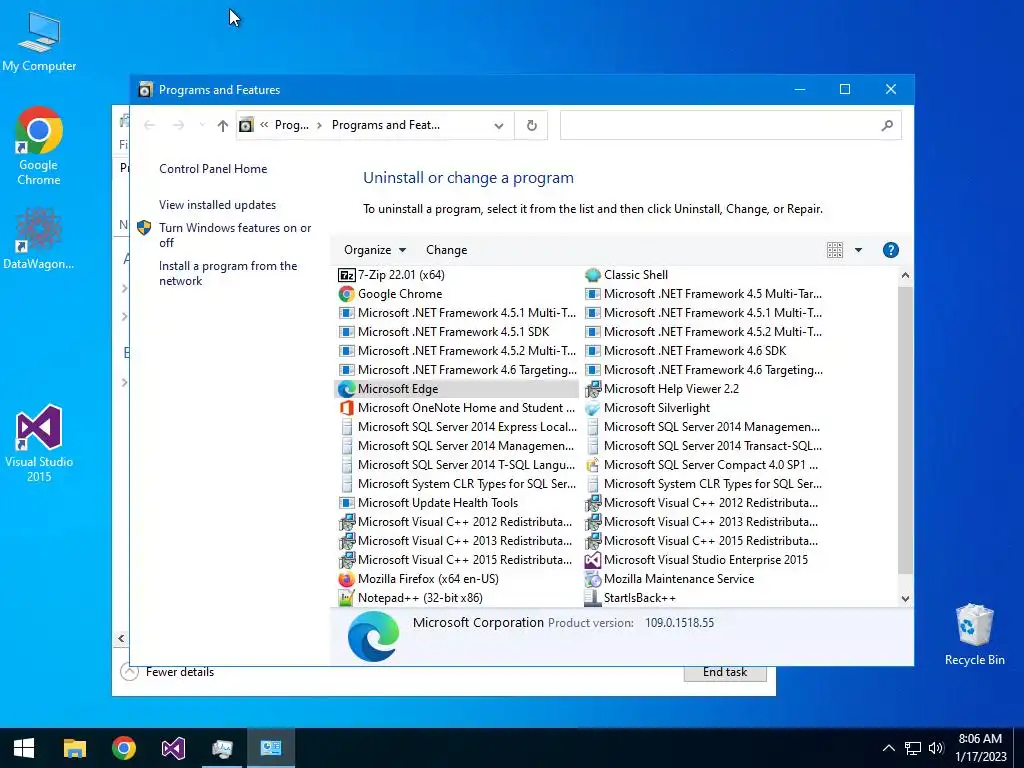Image resolution: width=1024 pixels, height=768 pixels.
Task: Open Visual Studio 2015 desktop shortcut
Action: coord(39,443)
